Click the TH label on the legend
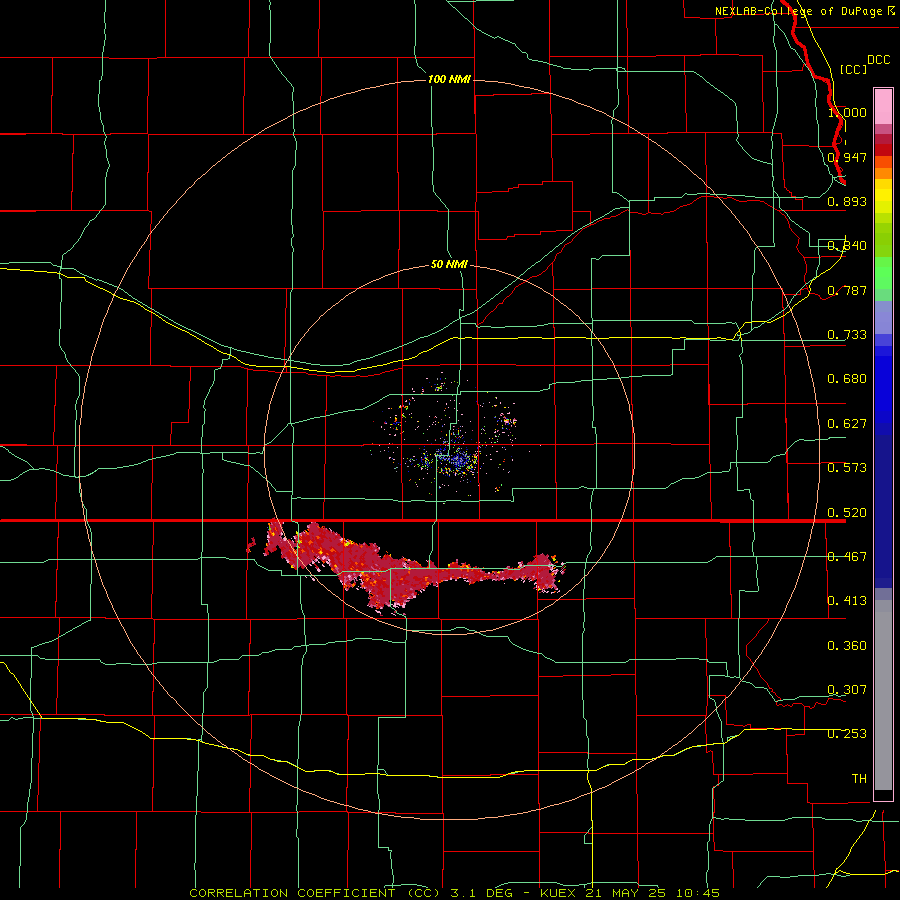Screen dimensions: 900x900 859,779
